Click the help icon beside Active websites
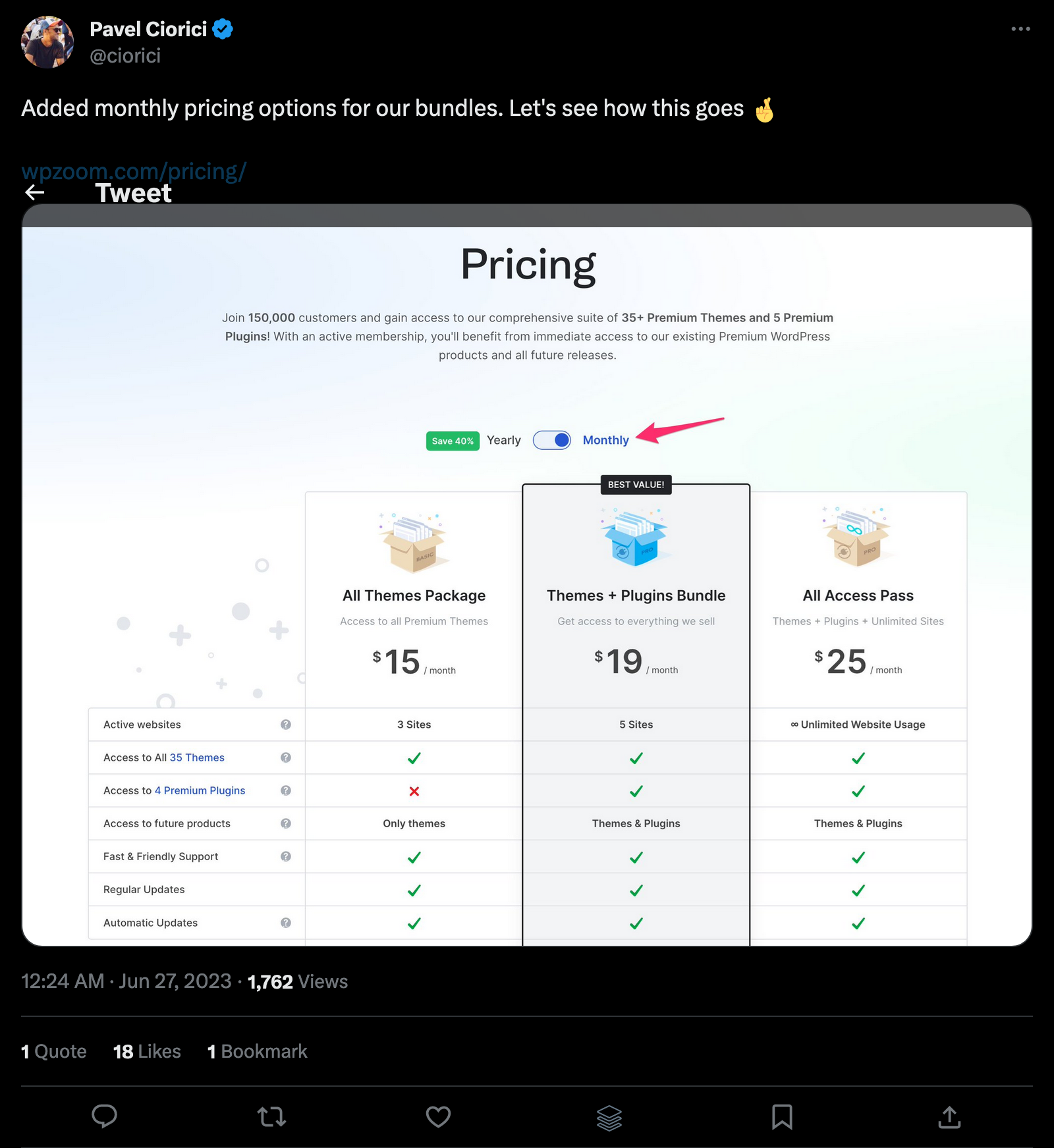 coord(286,724)
